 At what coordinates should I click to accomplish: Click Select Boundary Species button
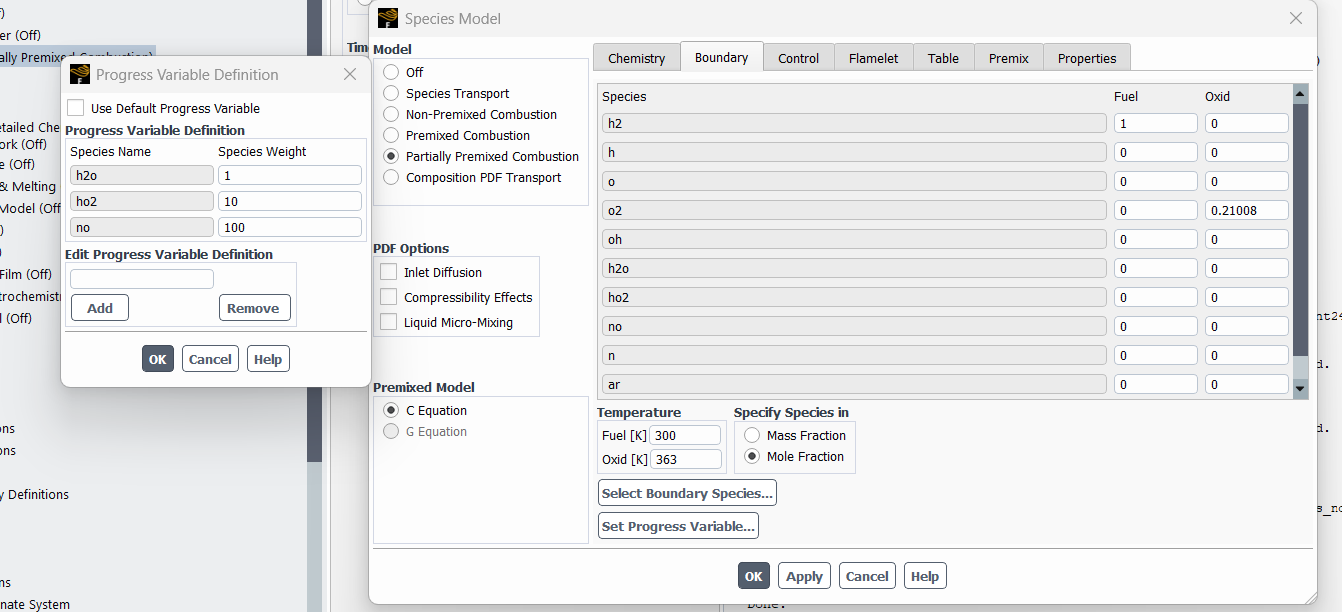[x=687, y=493]
